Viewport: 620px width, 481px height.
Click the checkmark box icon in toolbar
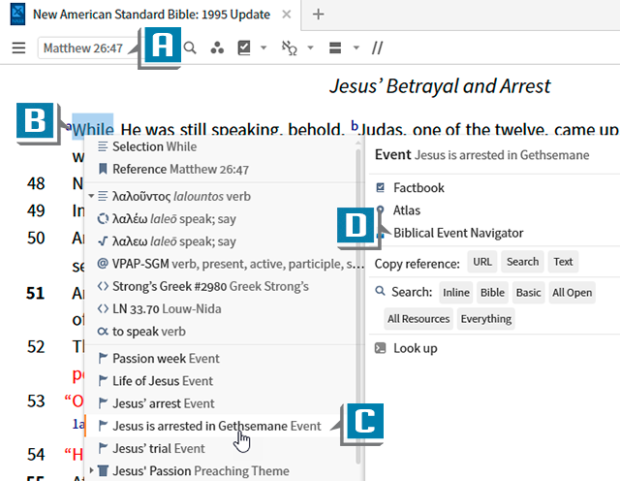point(243,47)
